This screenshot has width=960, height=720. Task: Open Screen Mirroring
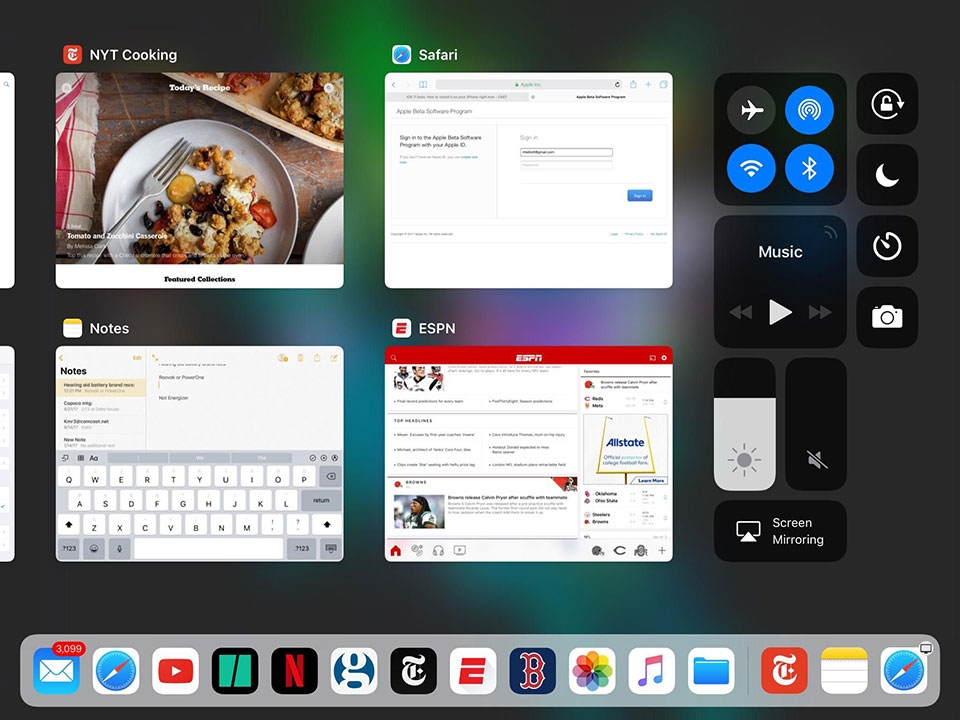click(780, 531)
